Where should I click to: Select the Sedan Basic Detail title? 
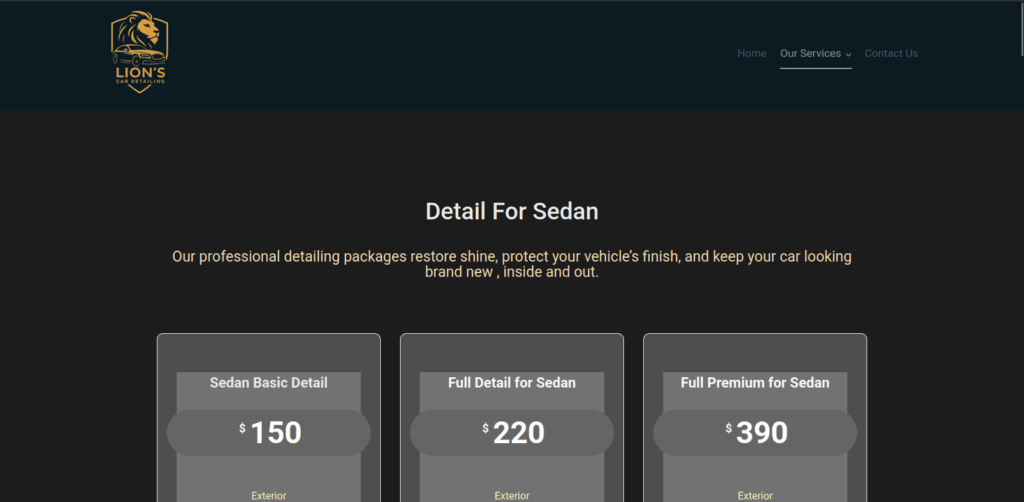click(268, 383)
